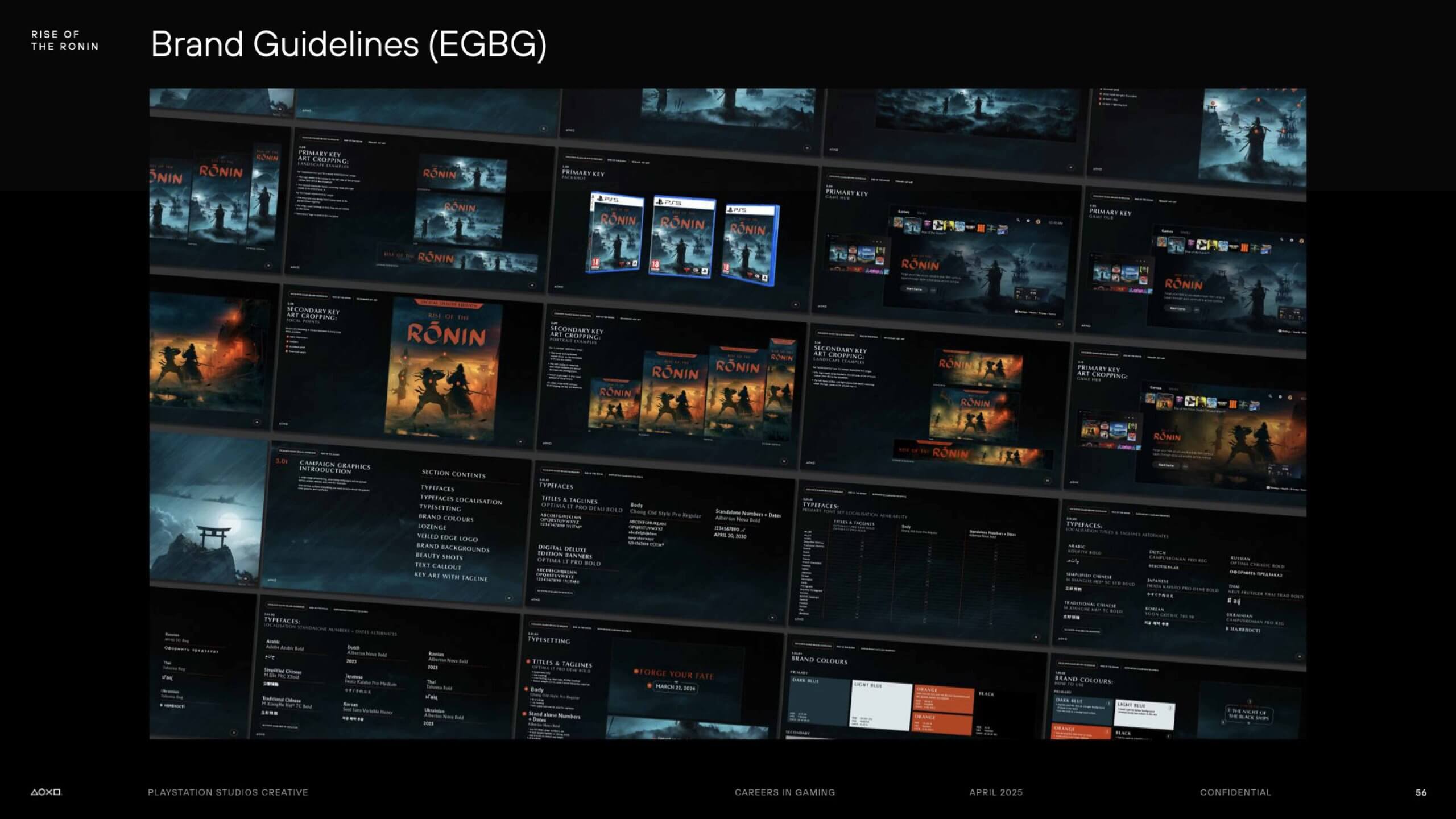The image size is (1456, 819).
Task: Click Brand Backgrounds in section contents
Action: 452,547
